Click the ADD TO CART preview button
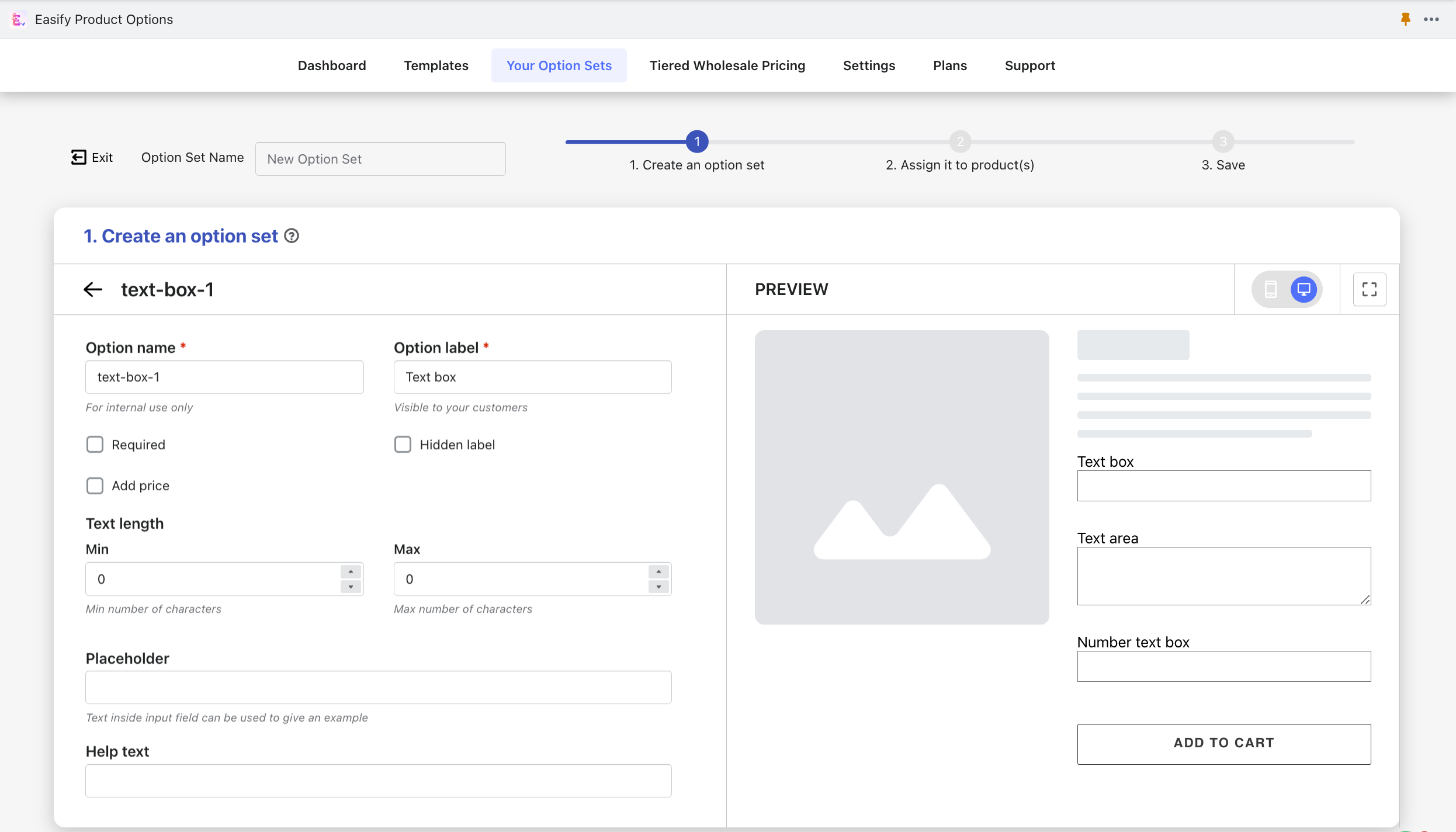Viewport: 1456px width, 832px height. tap(1223, 743)
